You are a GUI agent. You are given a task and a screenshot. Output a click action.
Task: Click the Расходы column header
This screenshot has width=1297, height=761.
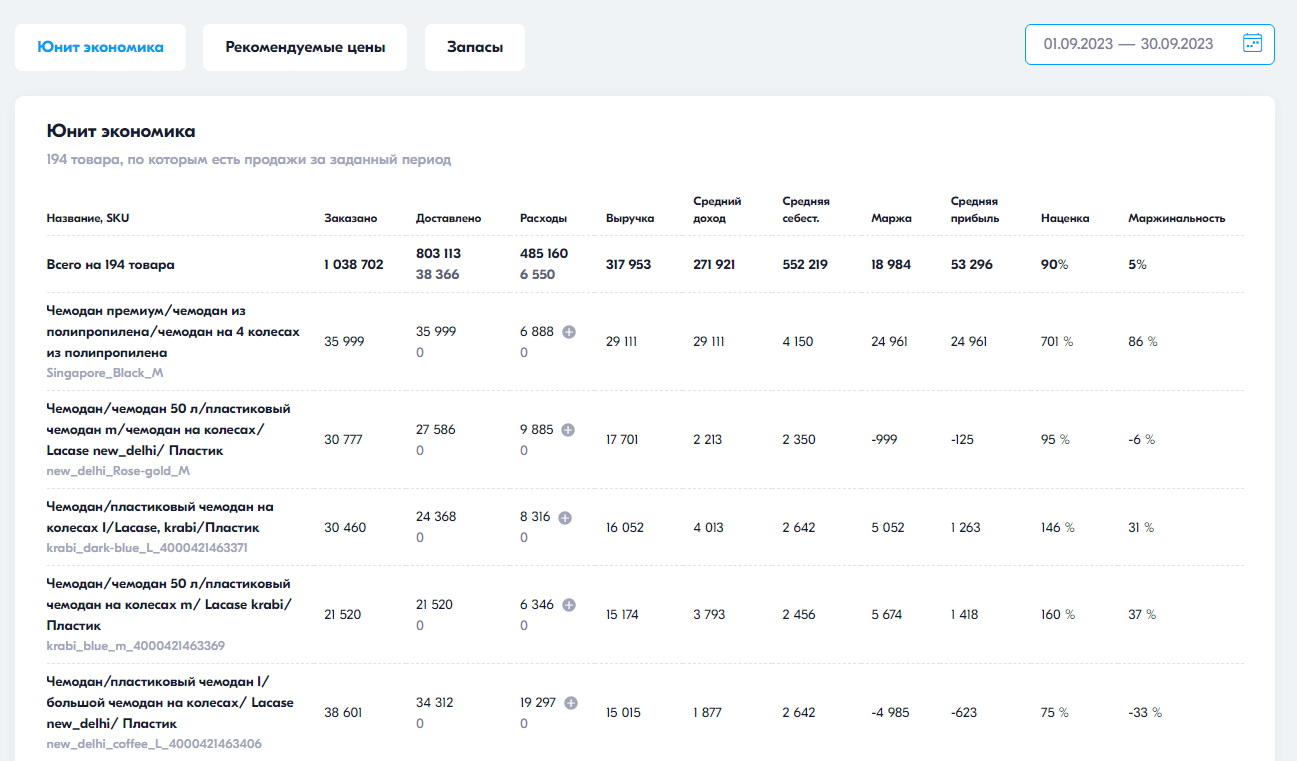(x=543, y=218)
